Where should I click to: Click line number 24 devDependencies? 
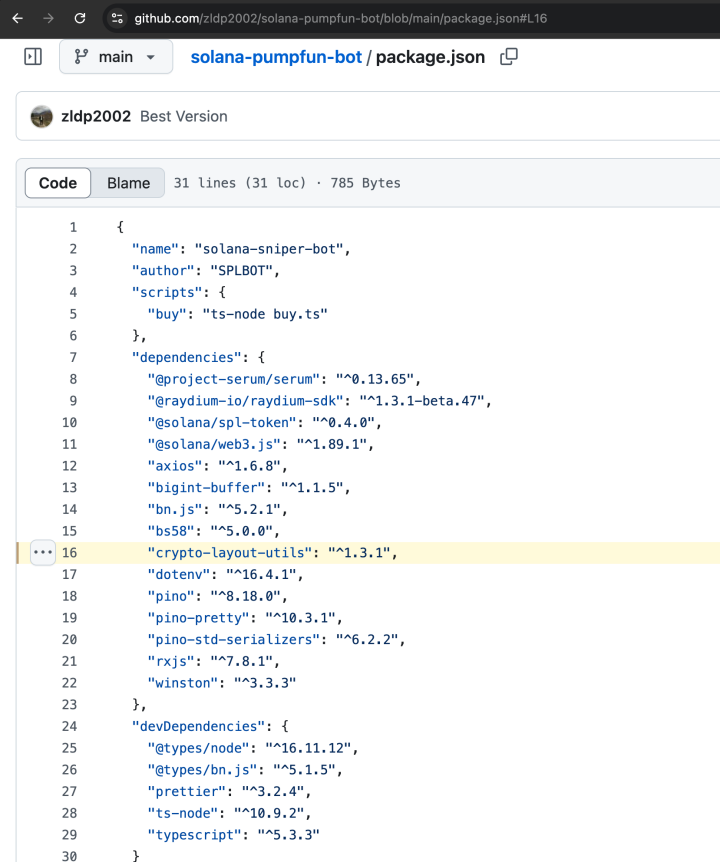[69, 726]
